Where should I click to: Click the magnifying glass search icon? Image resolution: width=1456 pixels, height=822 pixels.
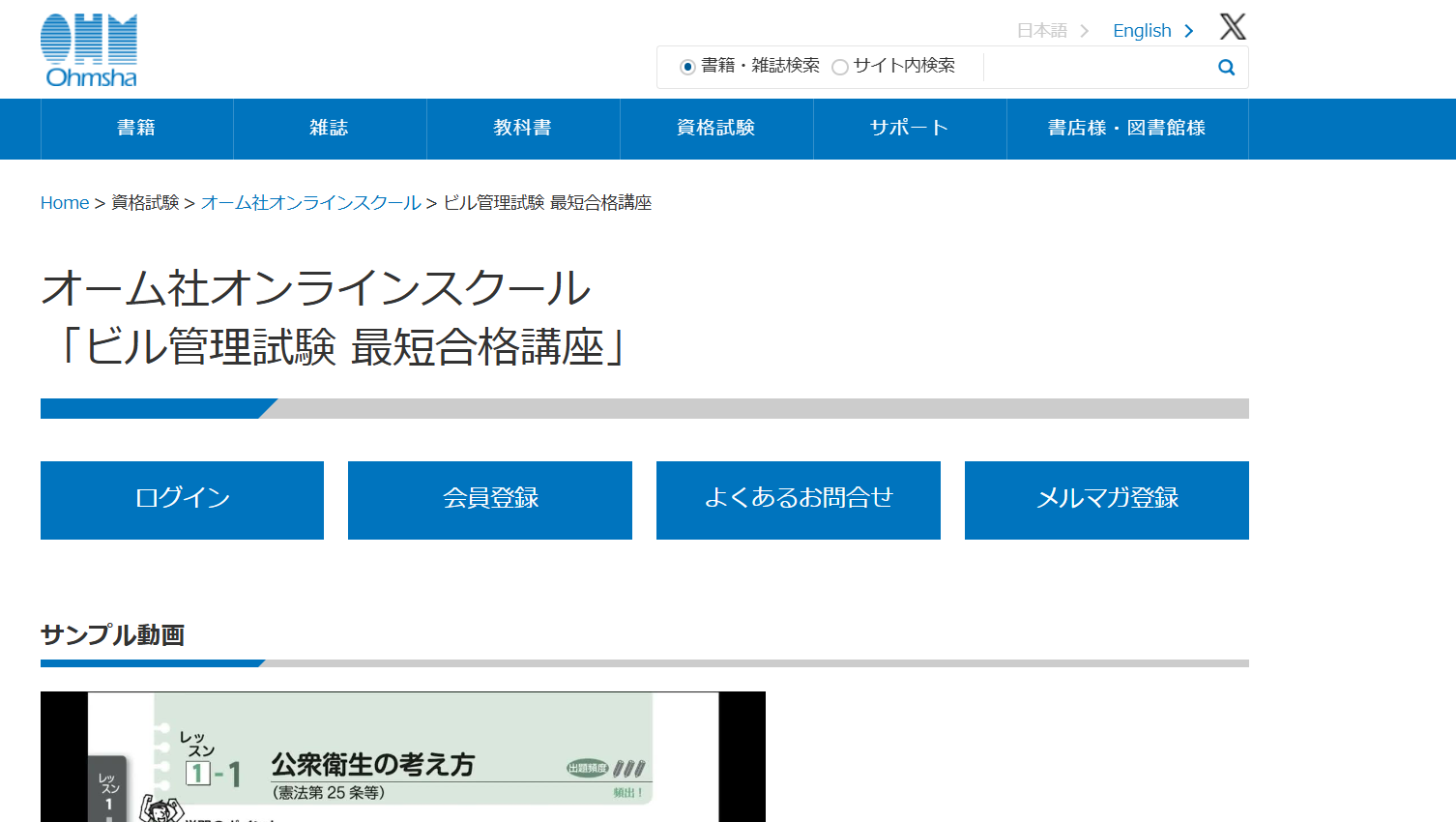tap(1226, 68)
